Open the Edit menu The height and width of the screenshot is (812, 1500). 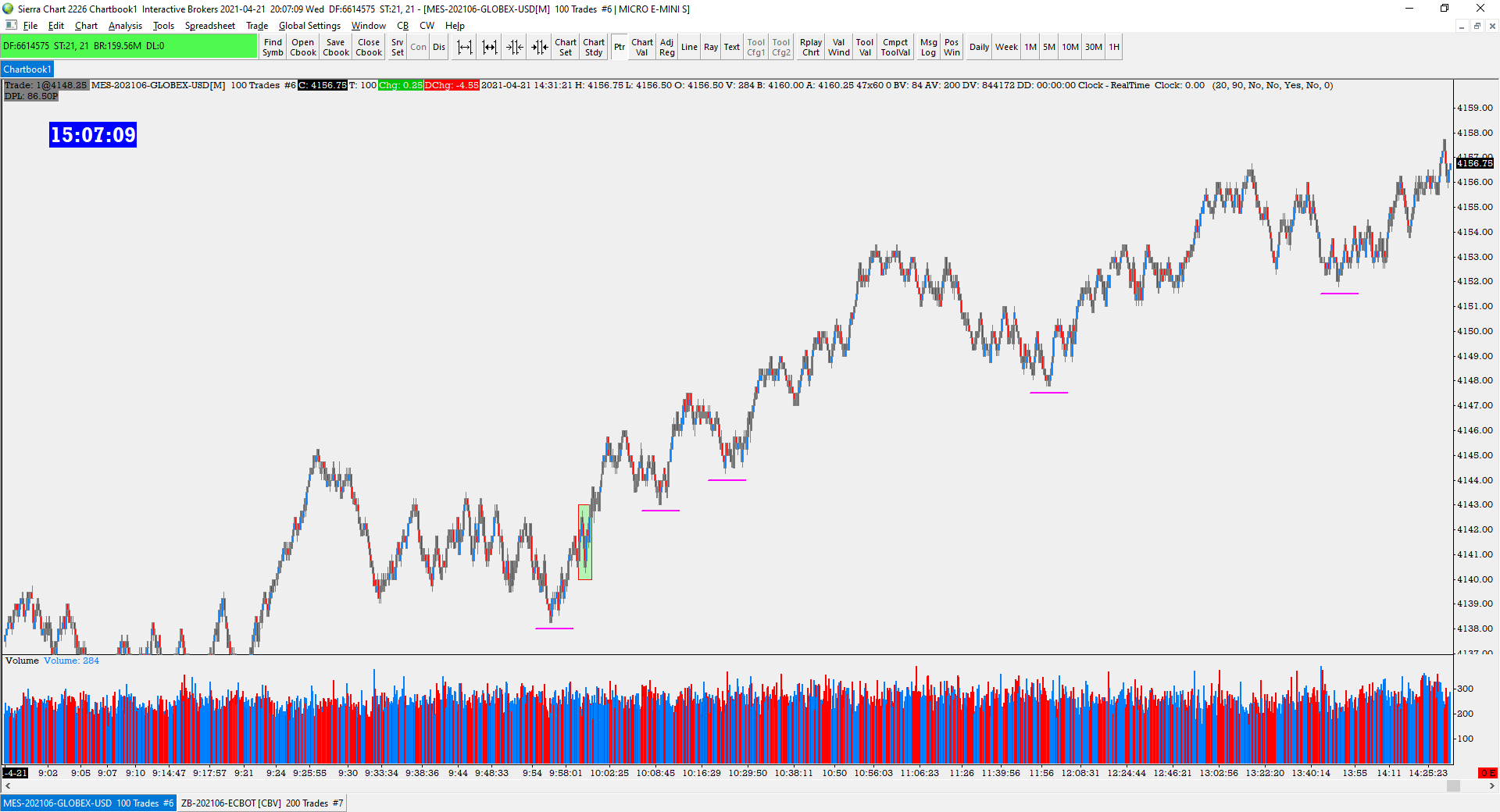(56, 26)
